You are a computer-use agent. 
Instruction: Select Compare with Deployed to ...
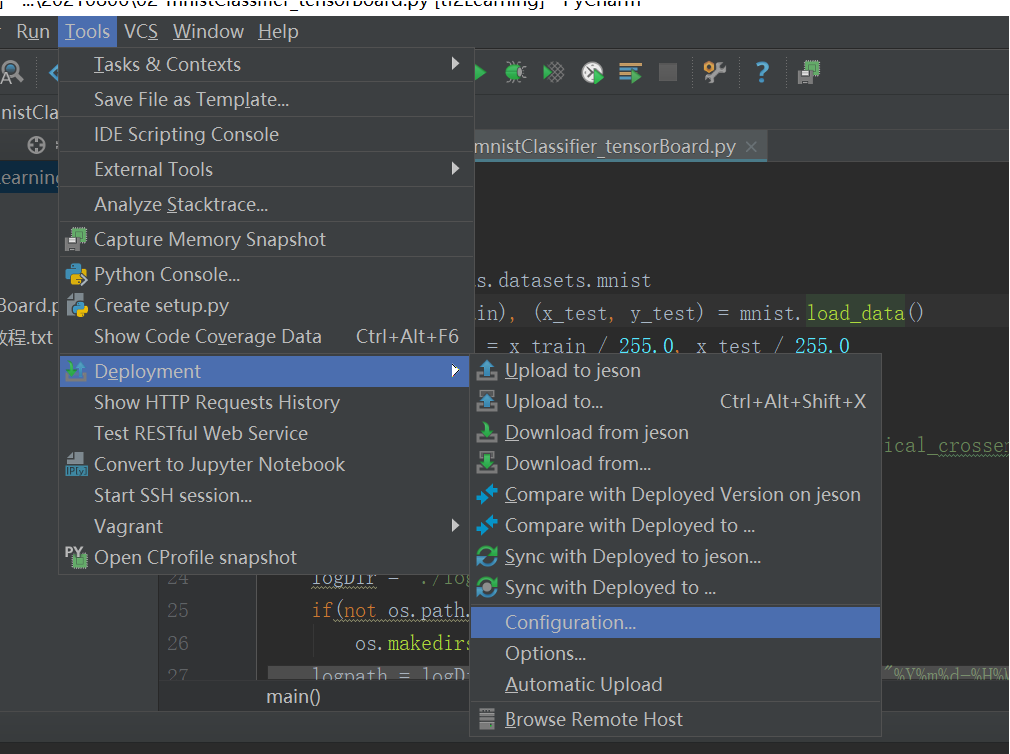[676, 525]
